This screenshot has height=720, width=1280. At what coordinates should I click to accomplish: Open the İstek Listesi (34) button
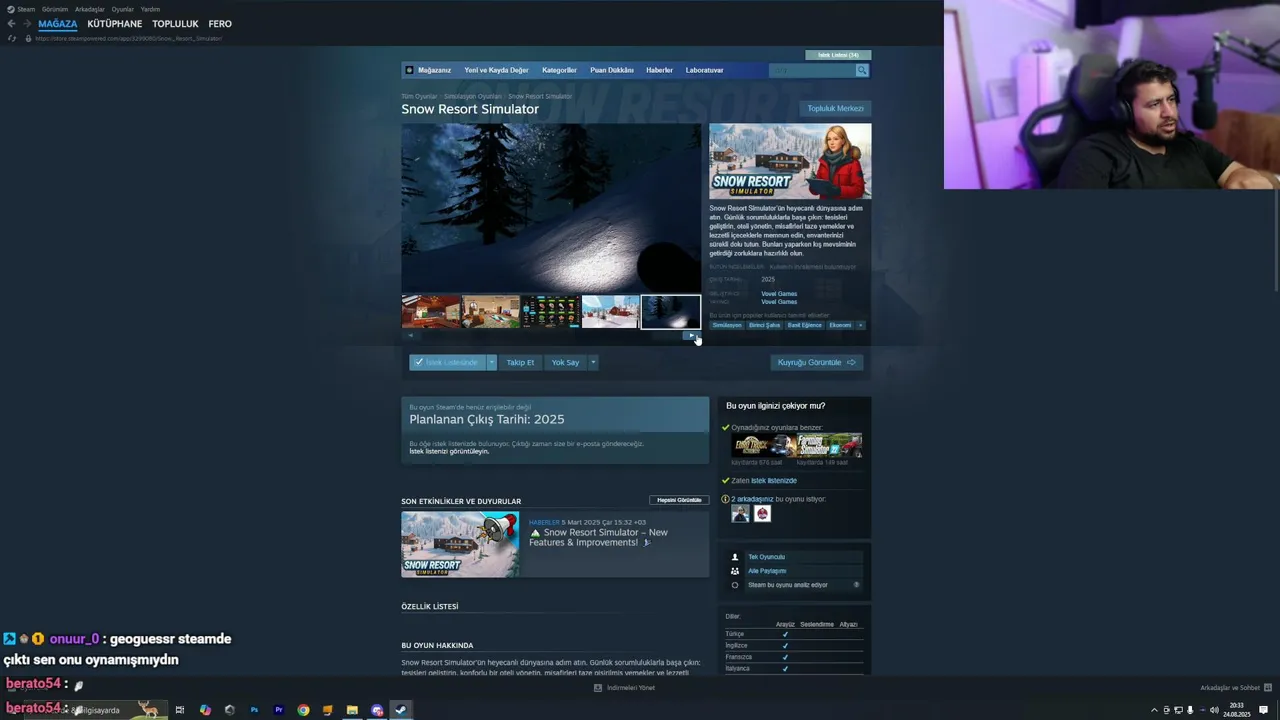838,55
